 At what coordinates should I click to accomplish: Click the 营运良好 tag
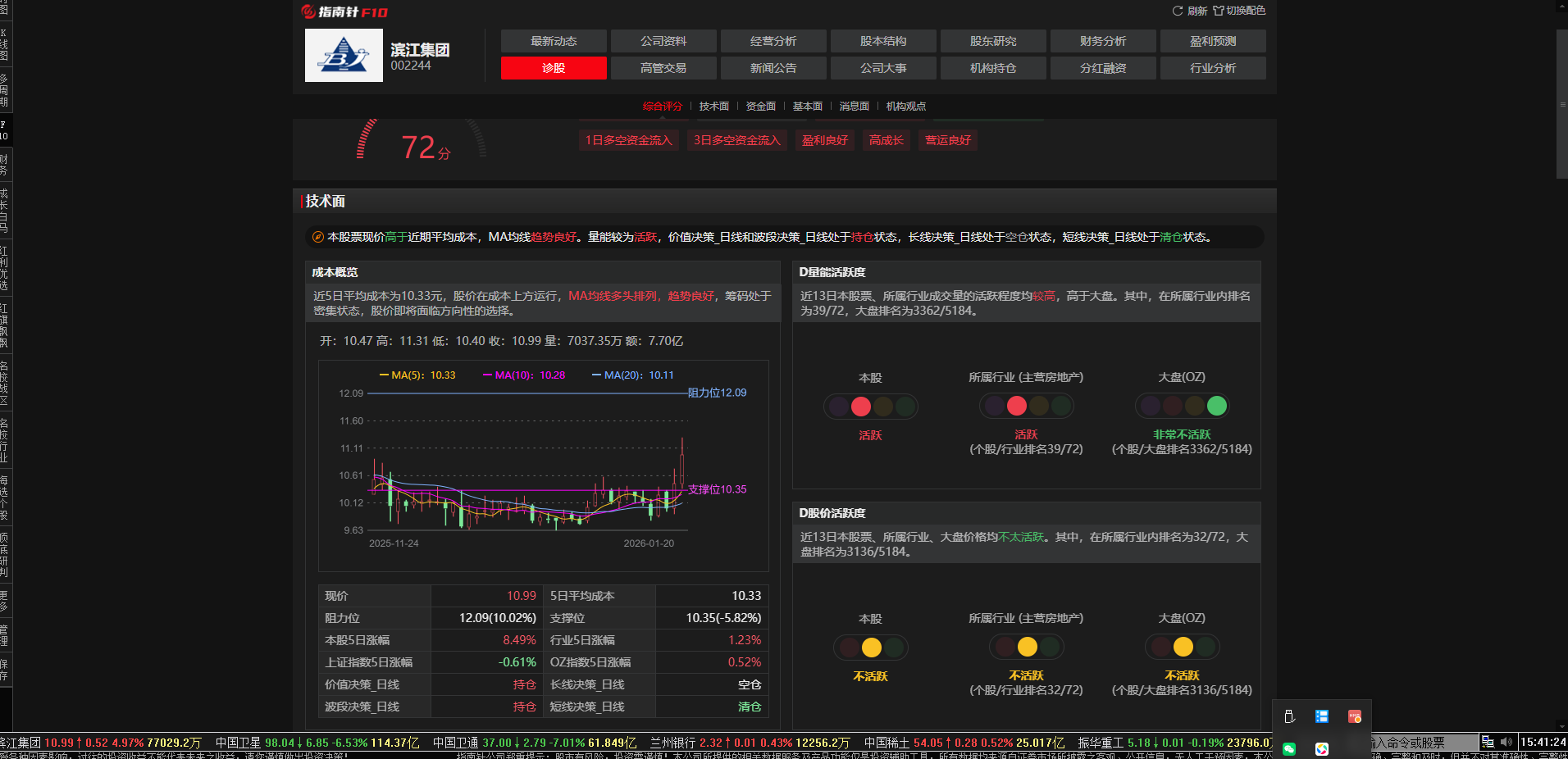pos(948,140)
